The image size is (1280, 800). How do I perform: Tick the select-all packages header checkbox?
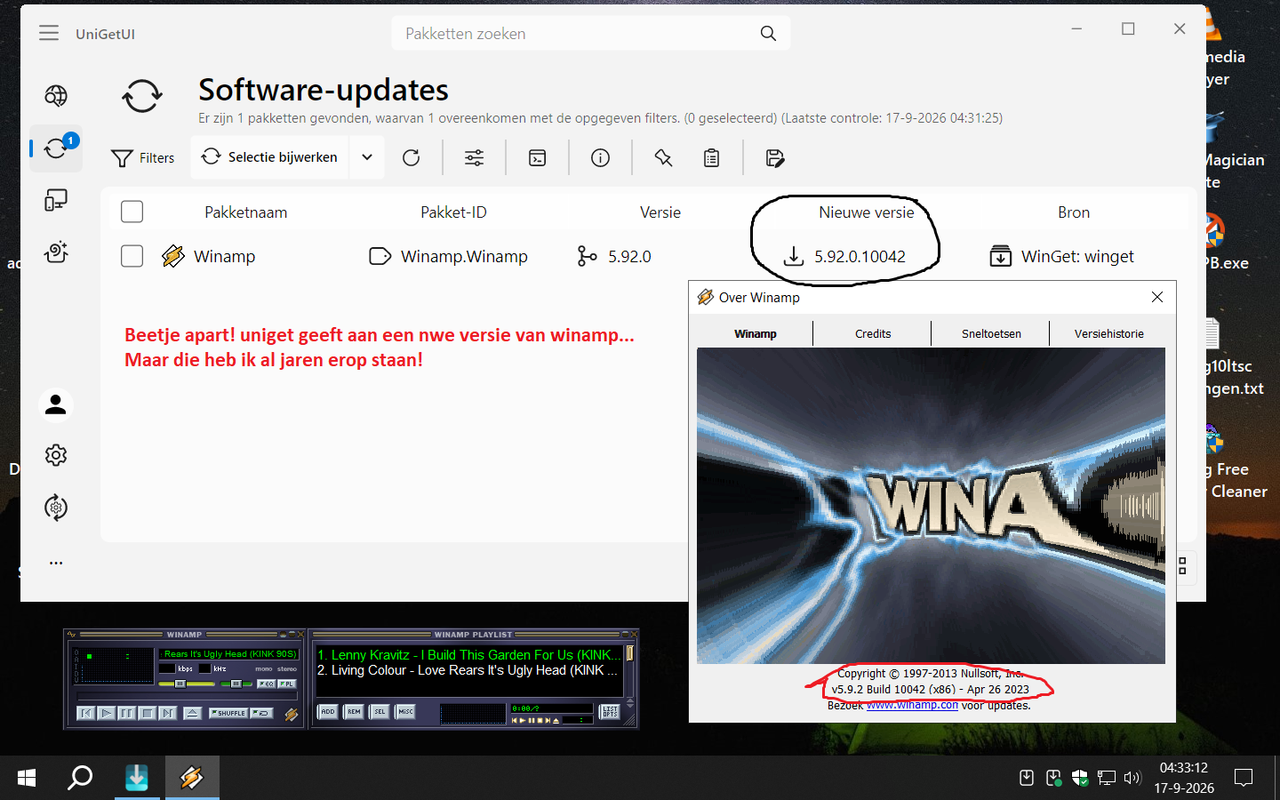click(132, 212)
